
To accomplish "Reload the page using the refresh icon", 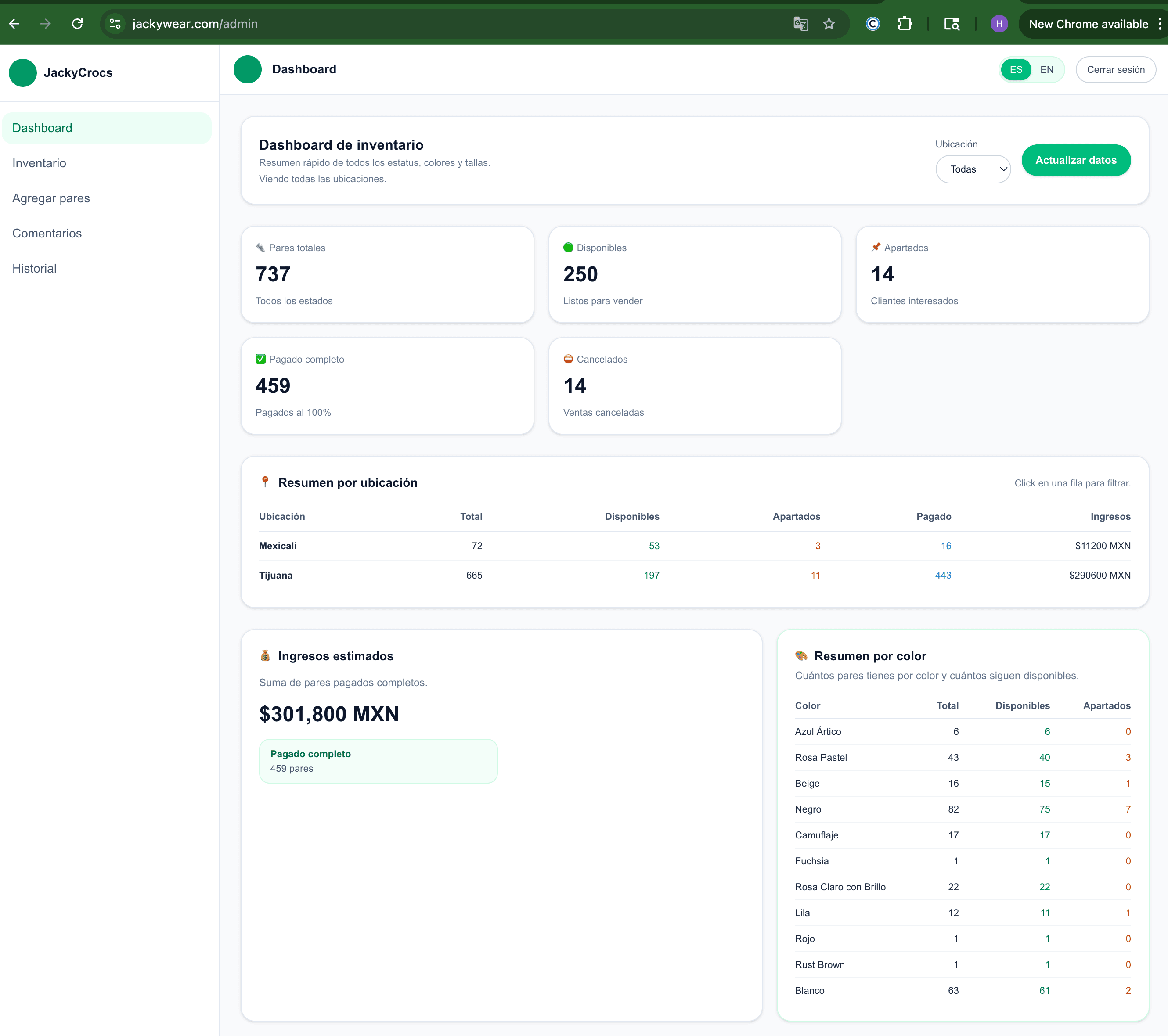I will [78, 23].
